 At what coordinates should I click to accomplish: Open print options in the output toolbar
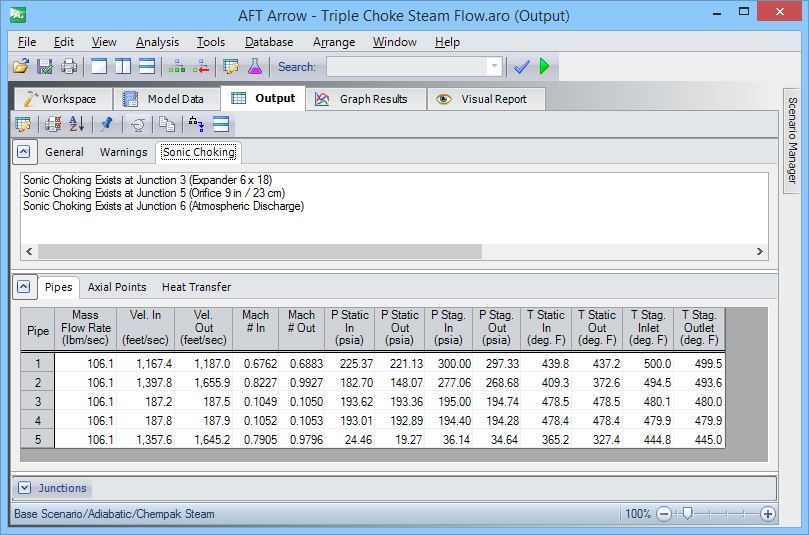53,124
